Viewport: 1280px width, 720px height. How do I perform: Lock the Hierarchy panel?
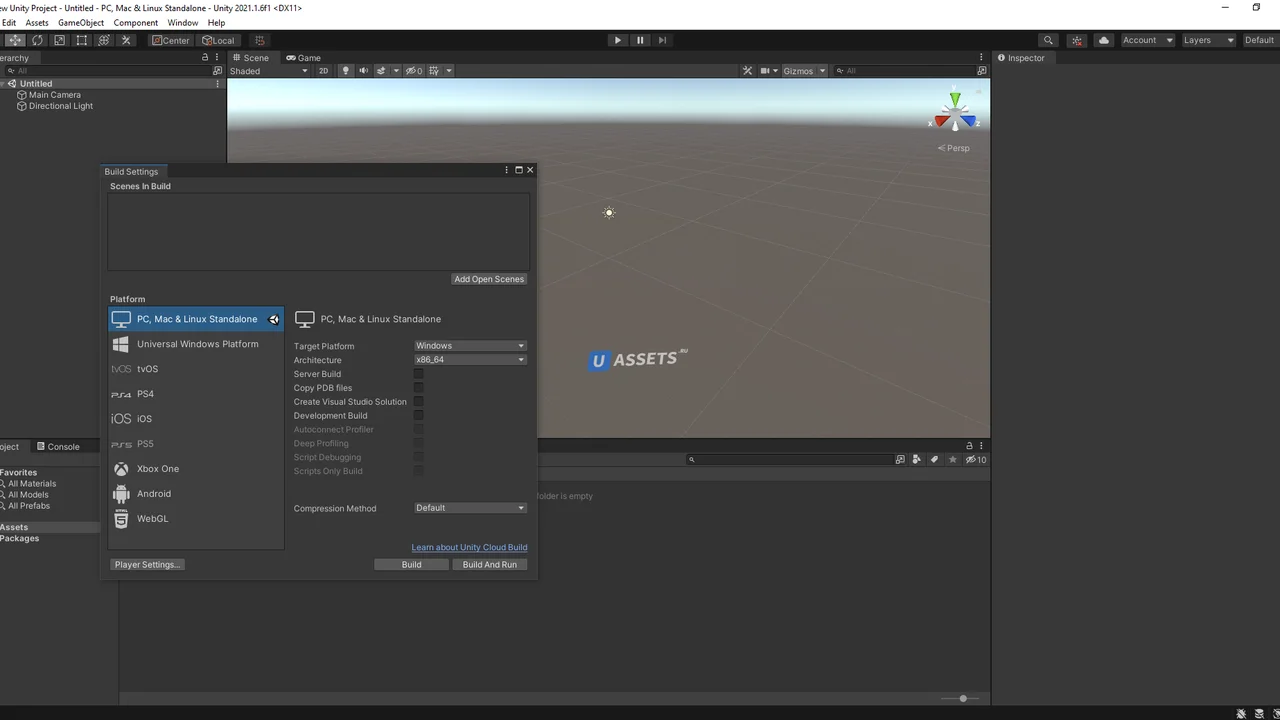tap(205, 58)
